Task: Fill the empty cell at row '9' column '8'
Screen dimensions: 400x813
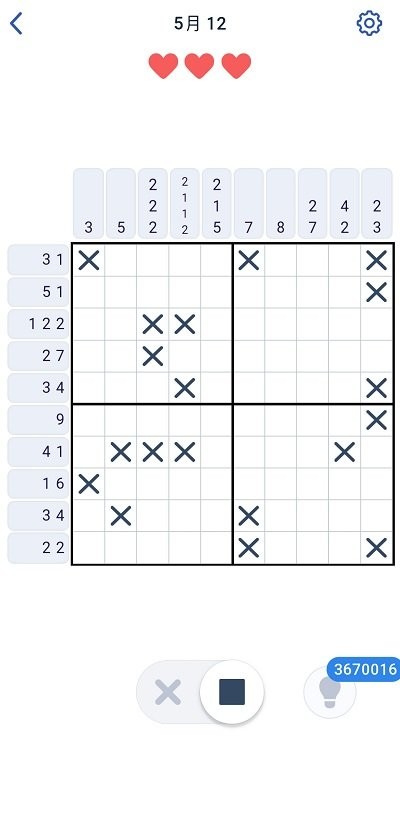Action: pos(281,419)
